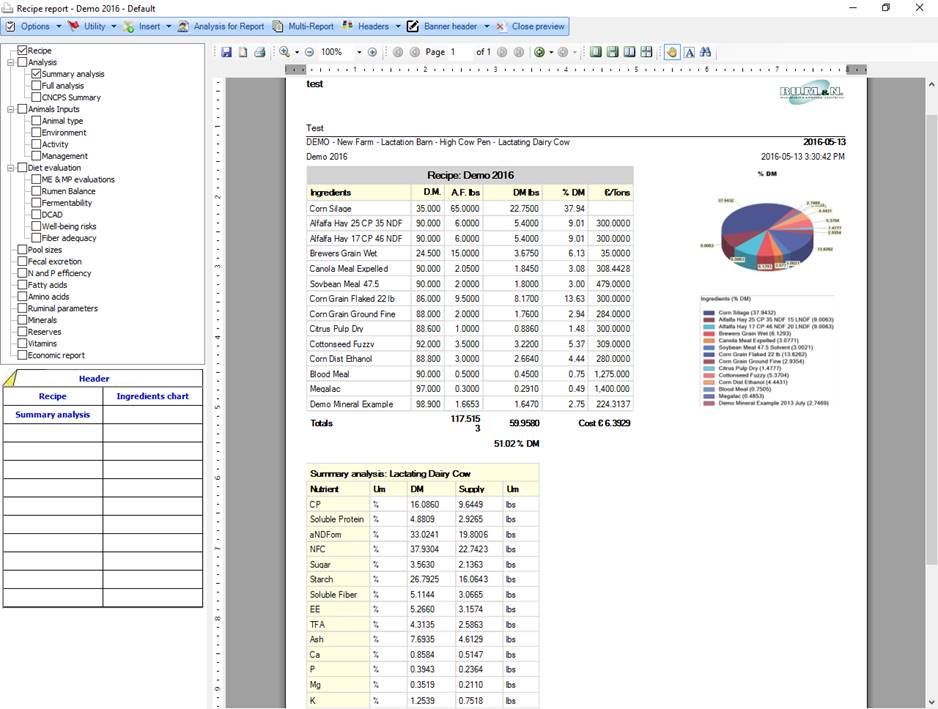Collapse the Animals Inputs tree node
This screenshot has width=938, height=709.
tap(10, 109)
